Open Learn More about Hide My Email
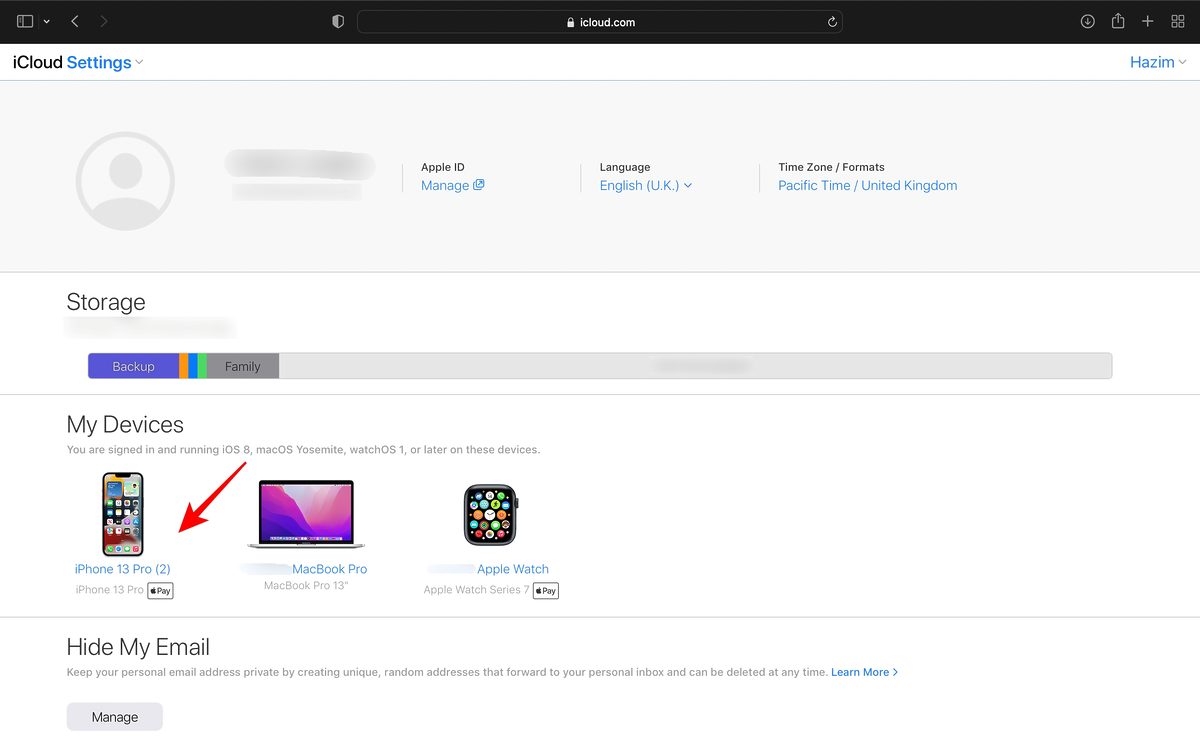 864,672
